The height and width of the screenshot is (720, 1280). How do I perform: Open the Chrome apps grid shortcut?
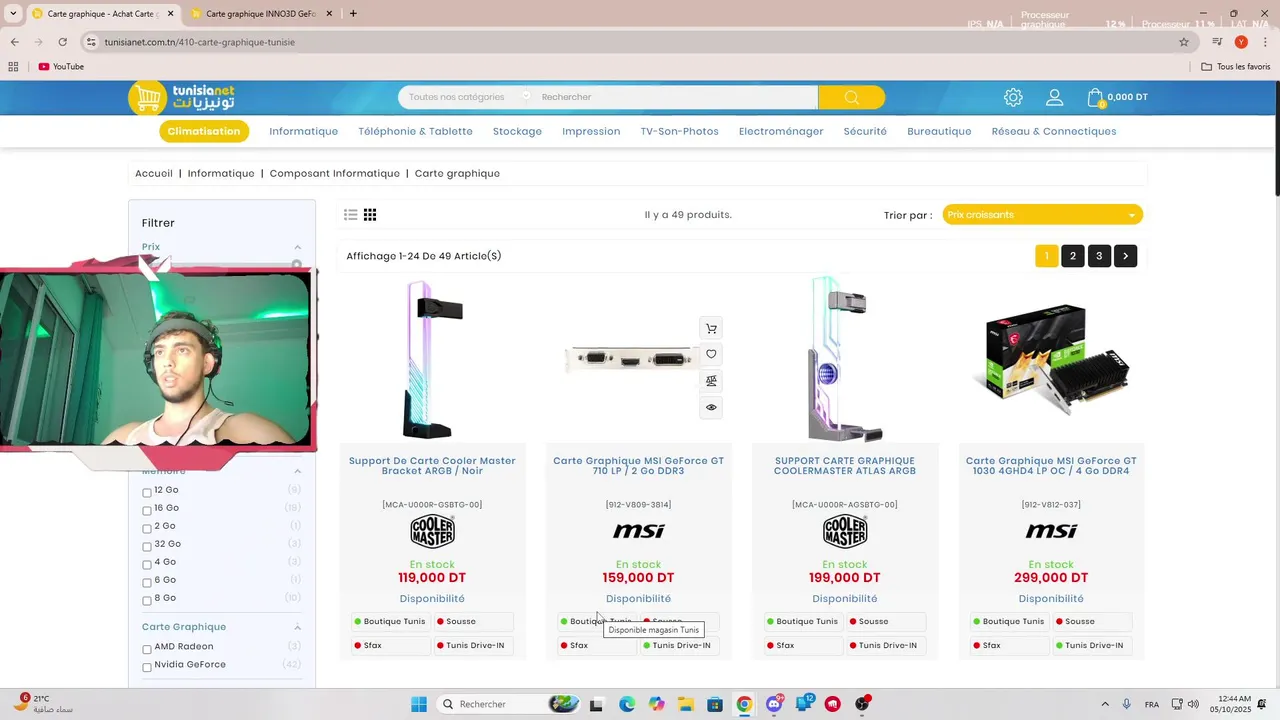pos(13,67)
